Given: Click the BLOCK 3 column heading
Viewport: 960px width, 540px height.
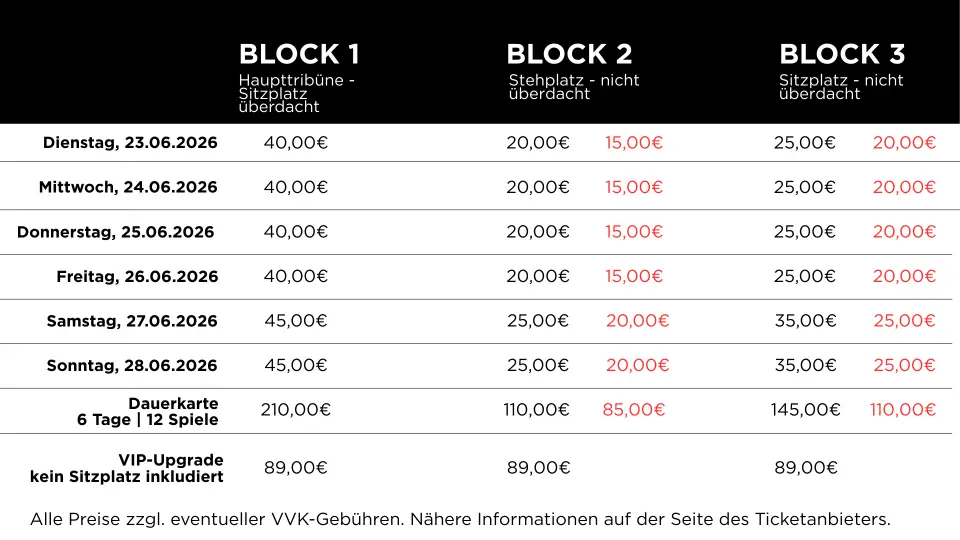Looking at the screenshot, I should [x=843, y=54].
